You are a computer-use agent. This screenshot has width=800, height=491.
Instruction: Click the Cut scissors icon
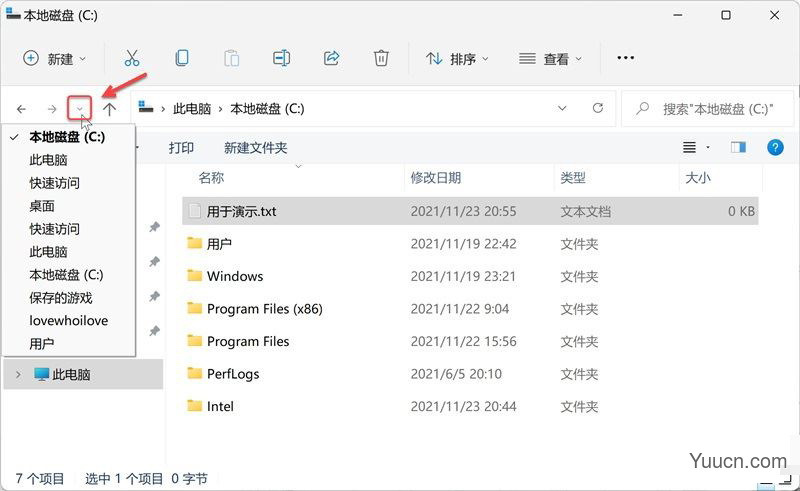(132, 58)
